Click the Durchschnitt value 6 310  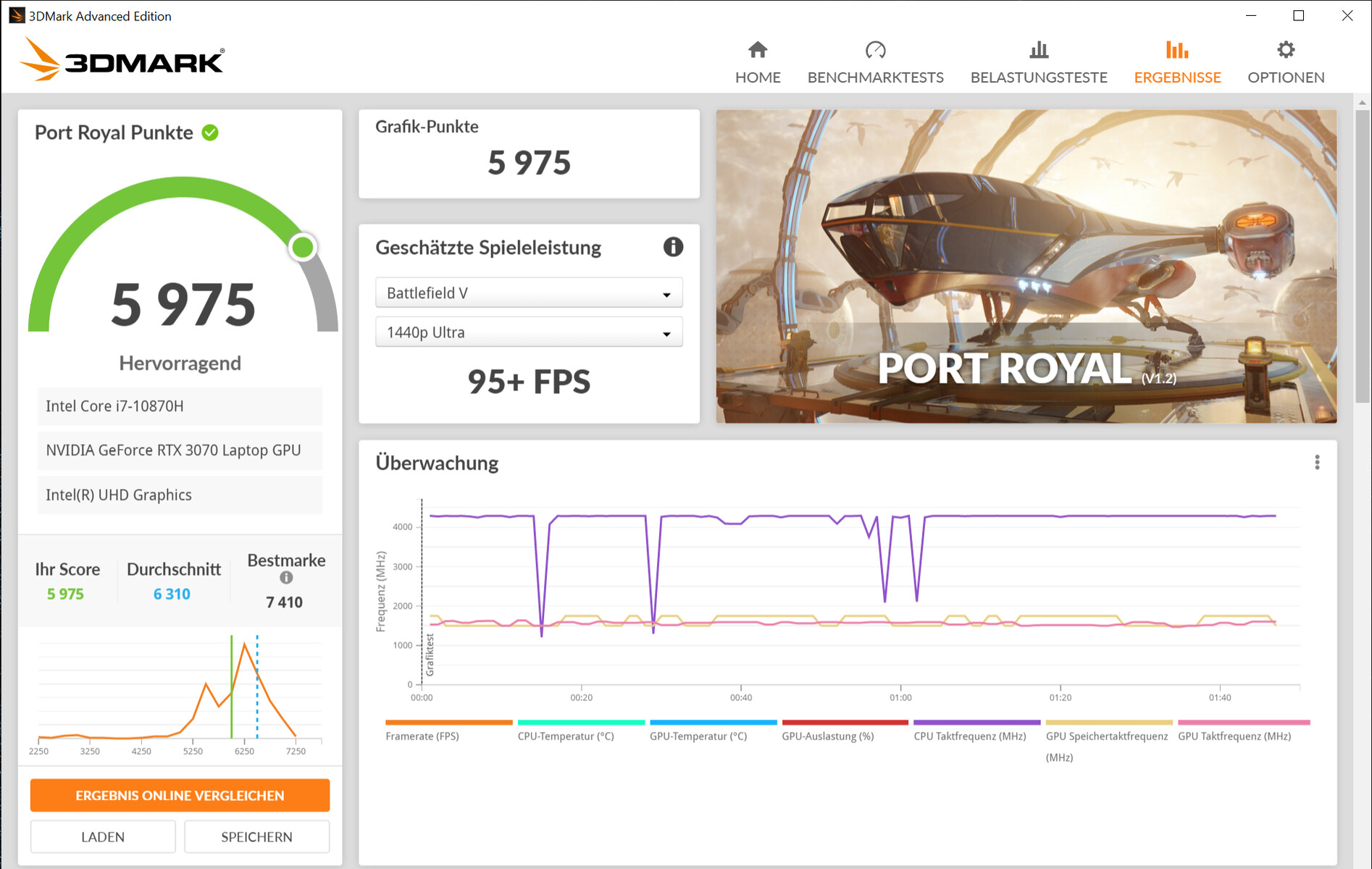coord(172,594)
